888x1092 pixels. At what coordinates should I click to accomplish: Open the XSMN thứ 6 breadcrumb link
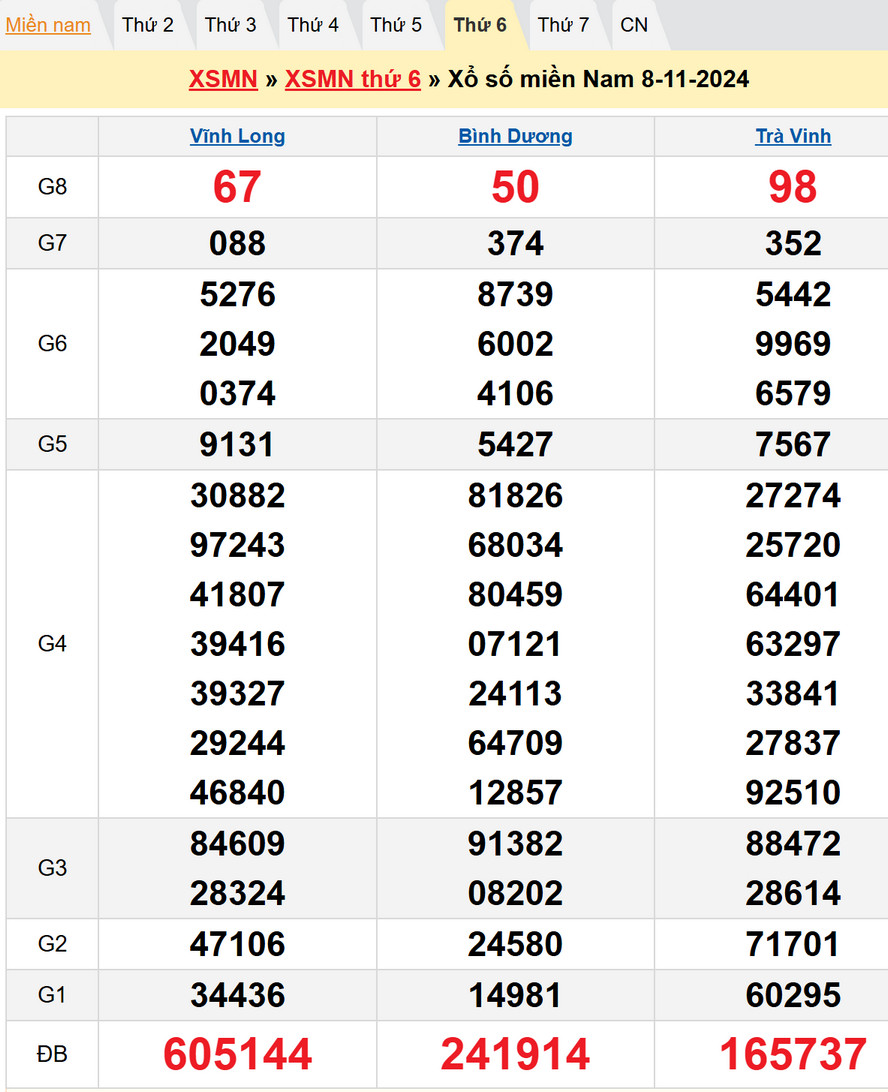353,79
